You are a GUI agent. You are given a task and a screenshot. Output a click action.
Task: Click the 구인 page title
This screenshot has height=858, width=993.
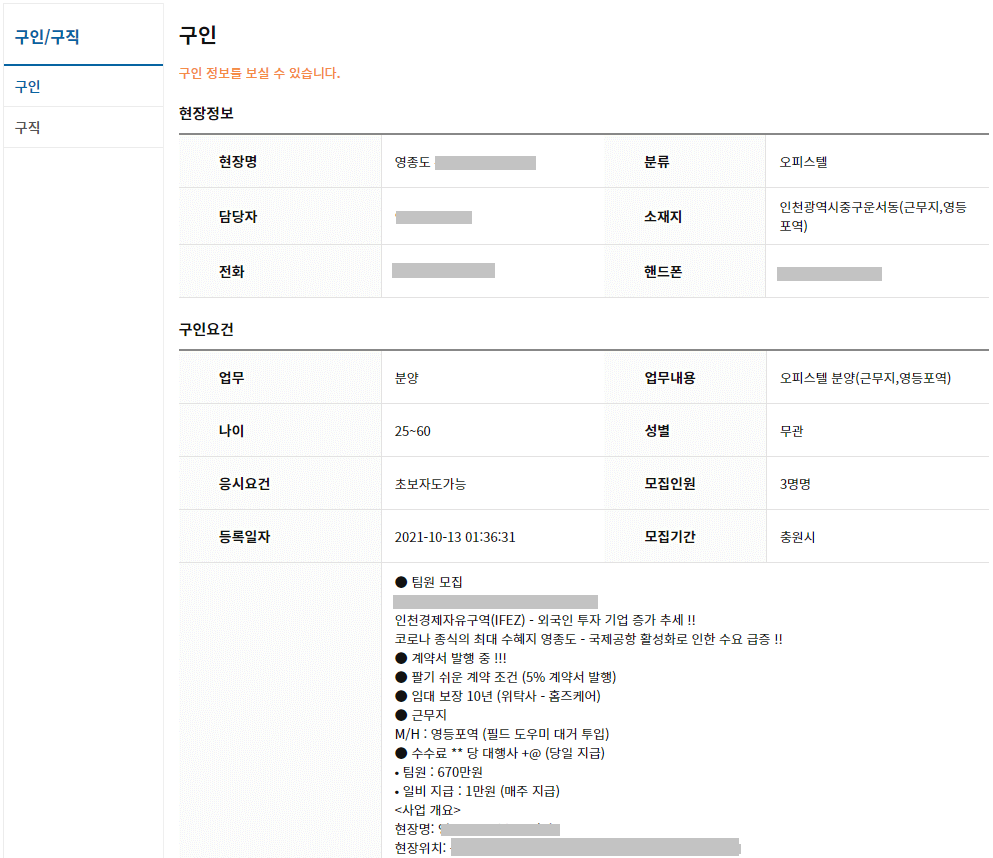(x=194, y=35)
